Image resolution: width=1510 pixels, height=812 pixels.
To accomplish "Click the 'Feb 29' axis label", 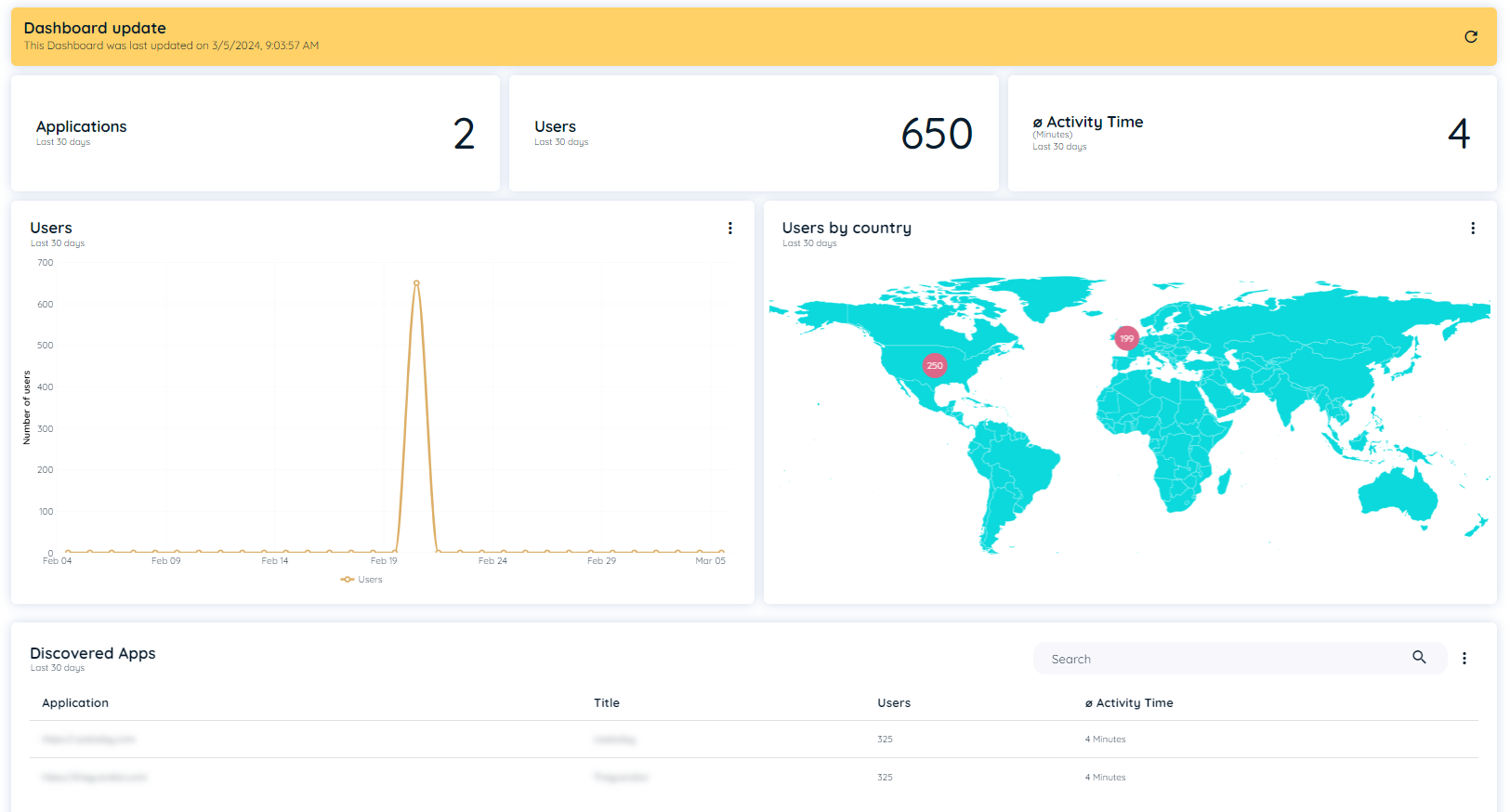I will (x=602, y=561).
